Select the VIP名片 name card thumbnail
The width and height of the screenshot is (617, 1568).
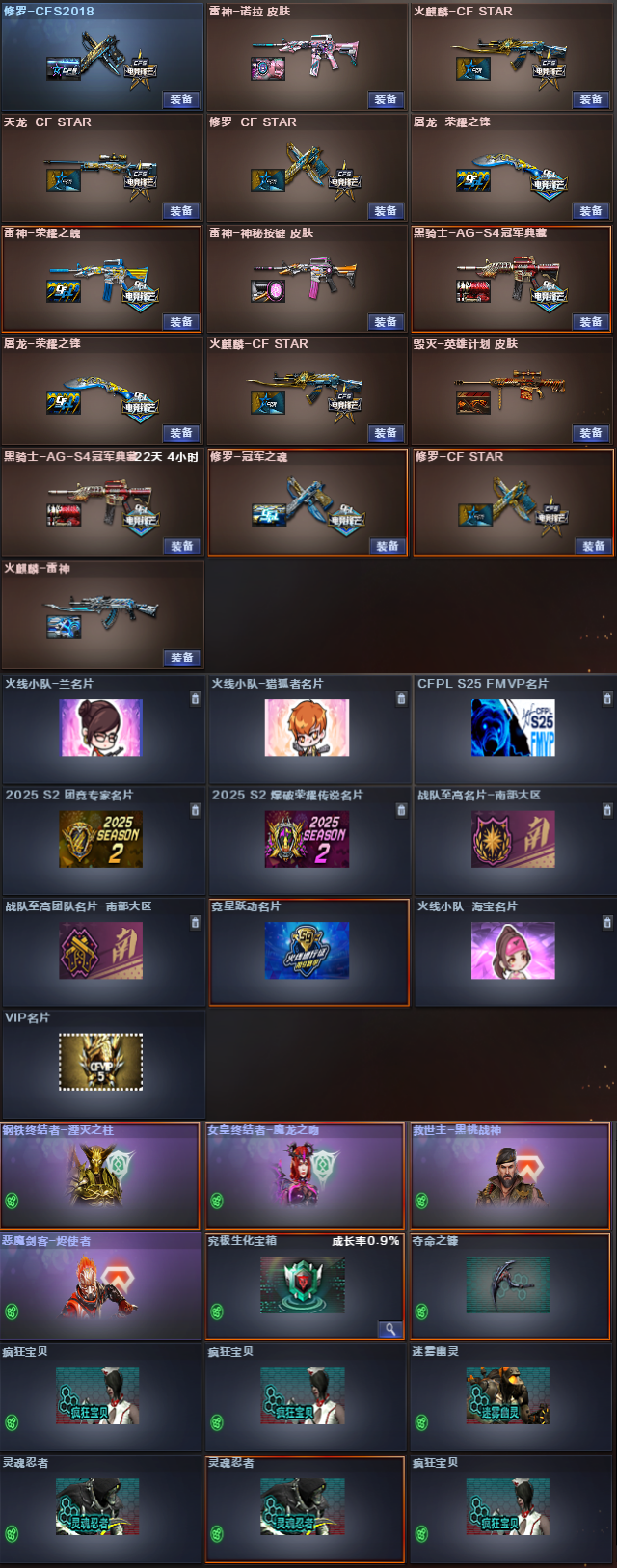pyautogui.click(x=101, y=1062)
